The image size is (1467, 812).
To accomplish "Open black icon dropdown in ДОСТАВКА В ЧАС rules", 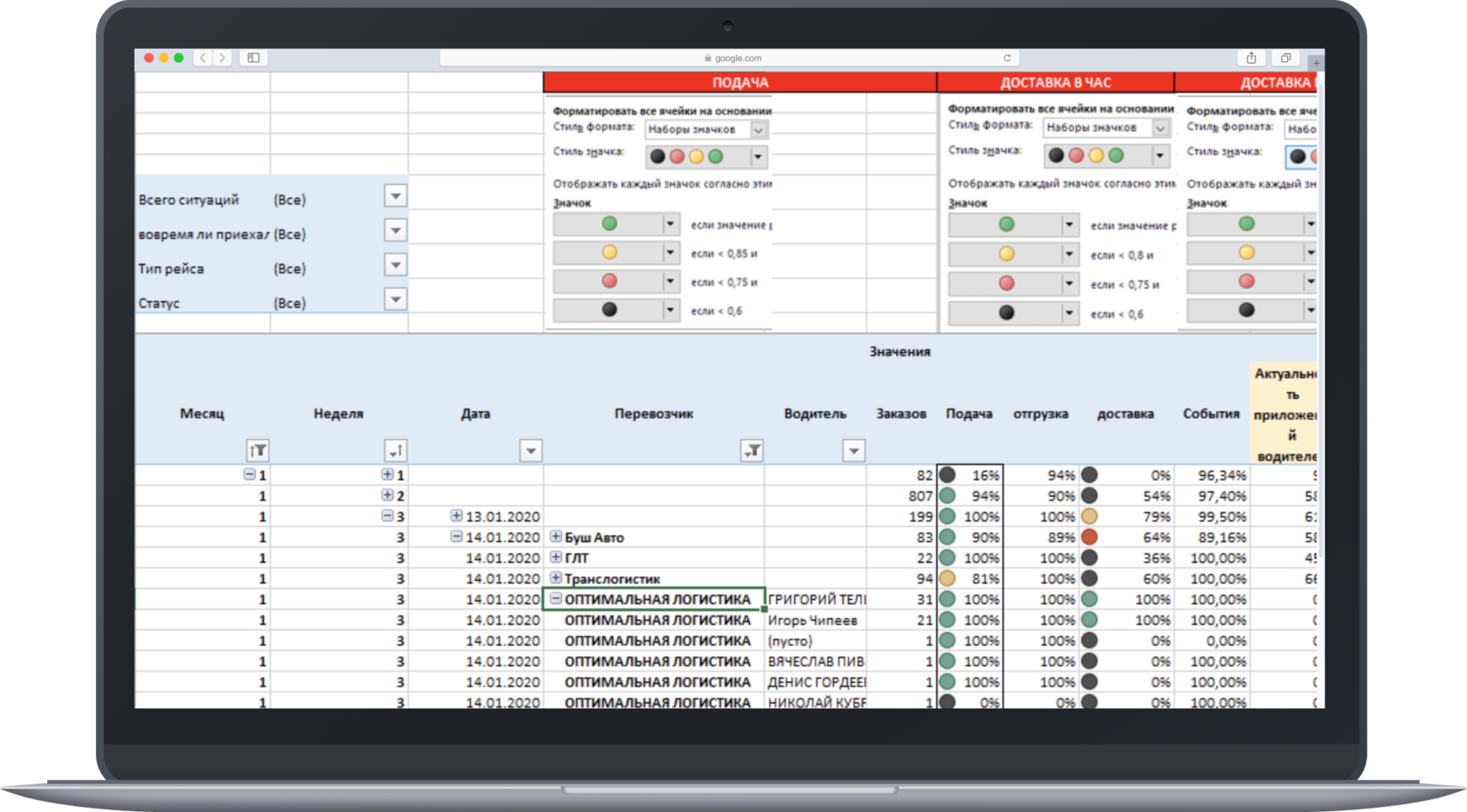I will tap(1069, 313).
